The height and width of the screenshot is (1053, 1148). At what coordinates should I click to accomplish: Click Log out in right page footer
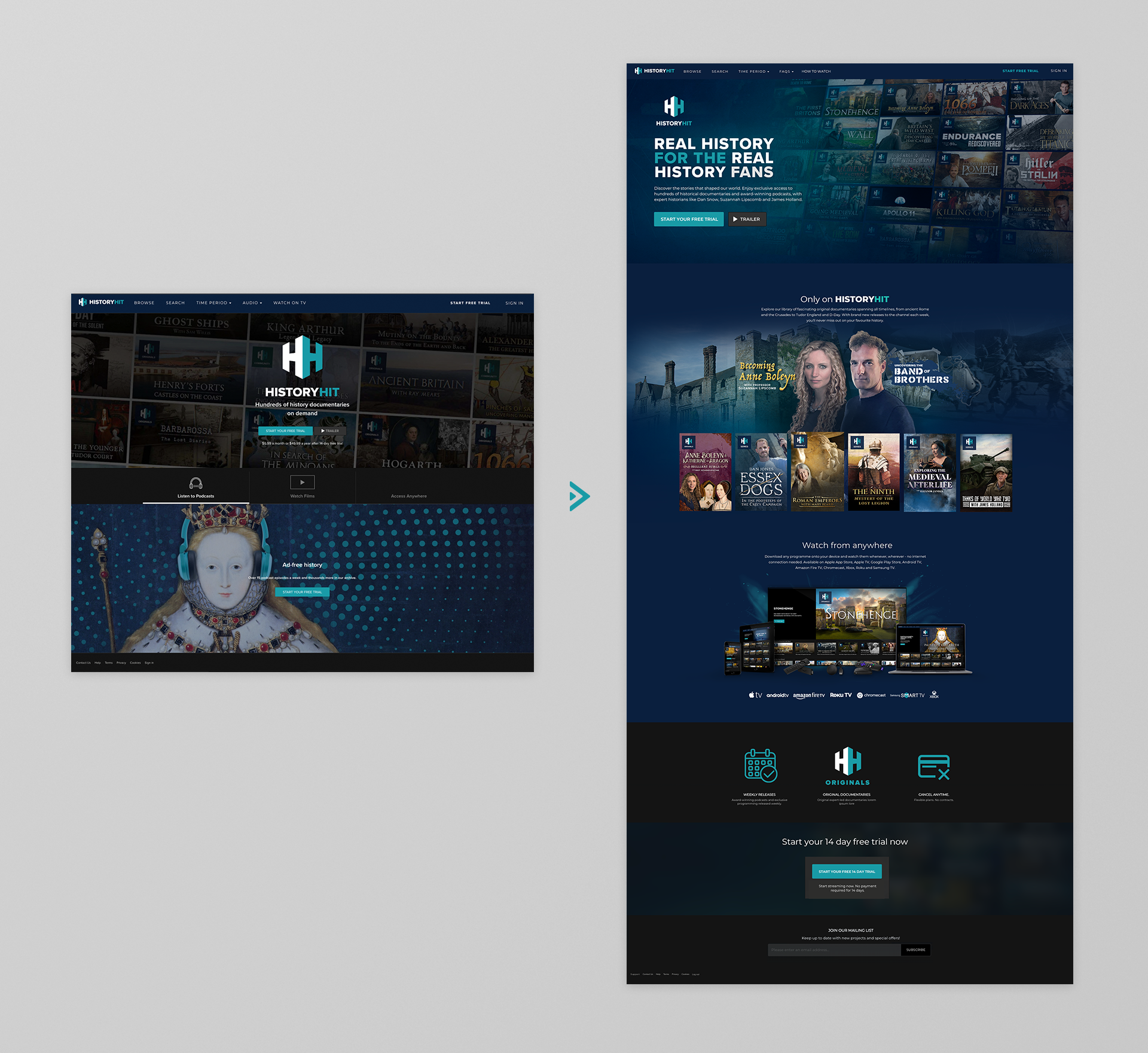[695, 974]
